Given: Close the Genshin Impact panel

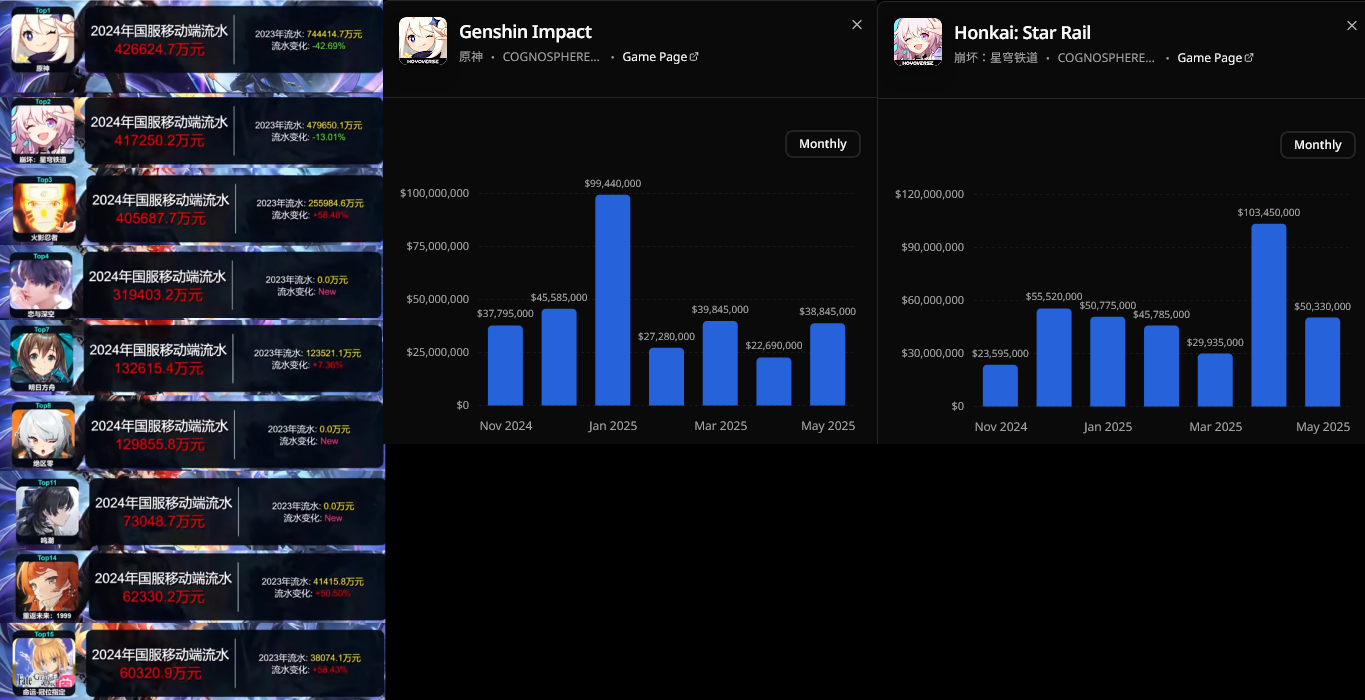Looking at the screenshot, I should (x=857, y=25).
